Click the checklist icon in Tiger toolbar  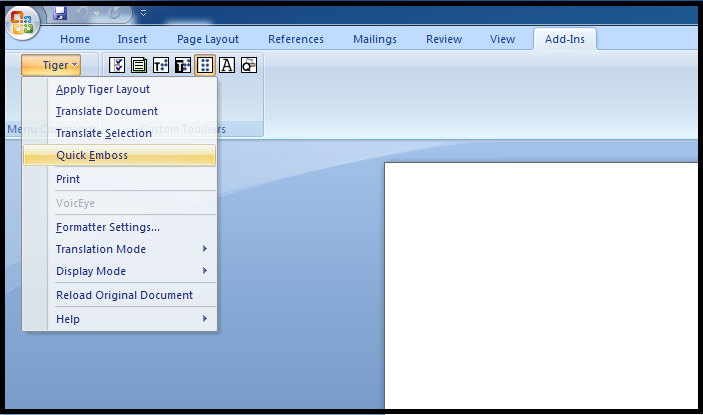coord(117,65)
